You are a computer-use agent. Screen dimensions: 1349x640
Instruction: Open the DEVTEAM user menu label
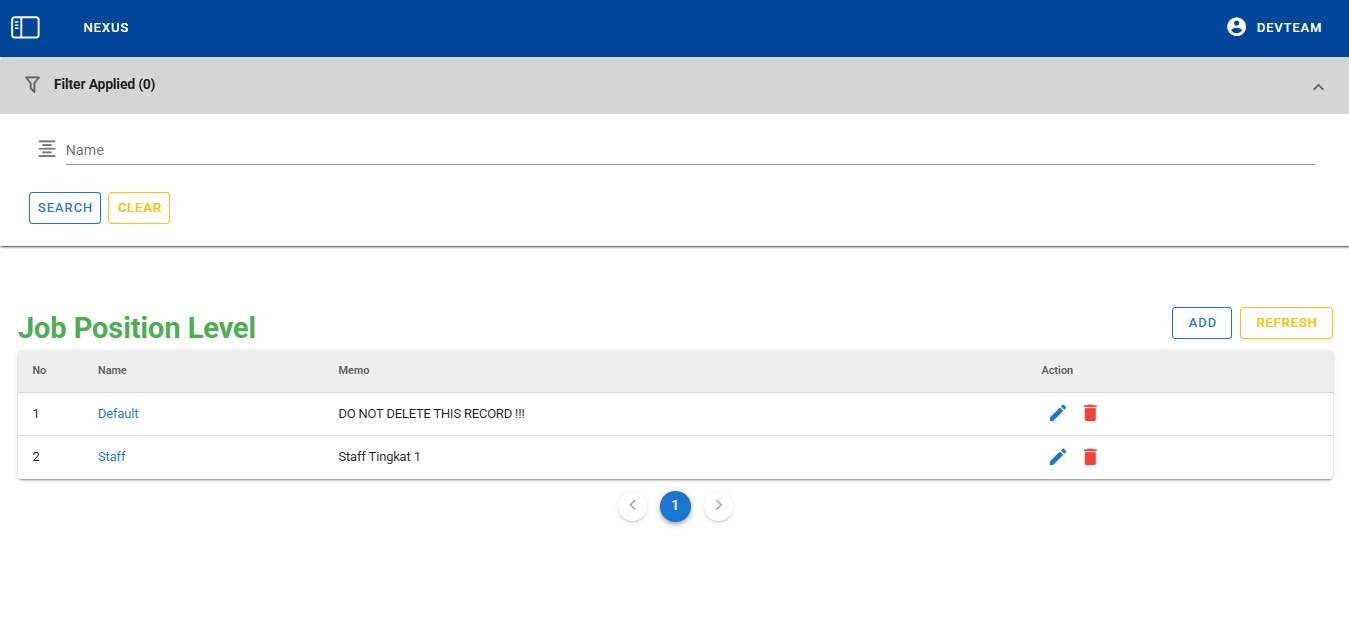(x=1289, y=28)
